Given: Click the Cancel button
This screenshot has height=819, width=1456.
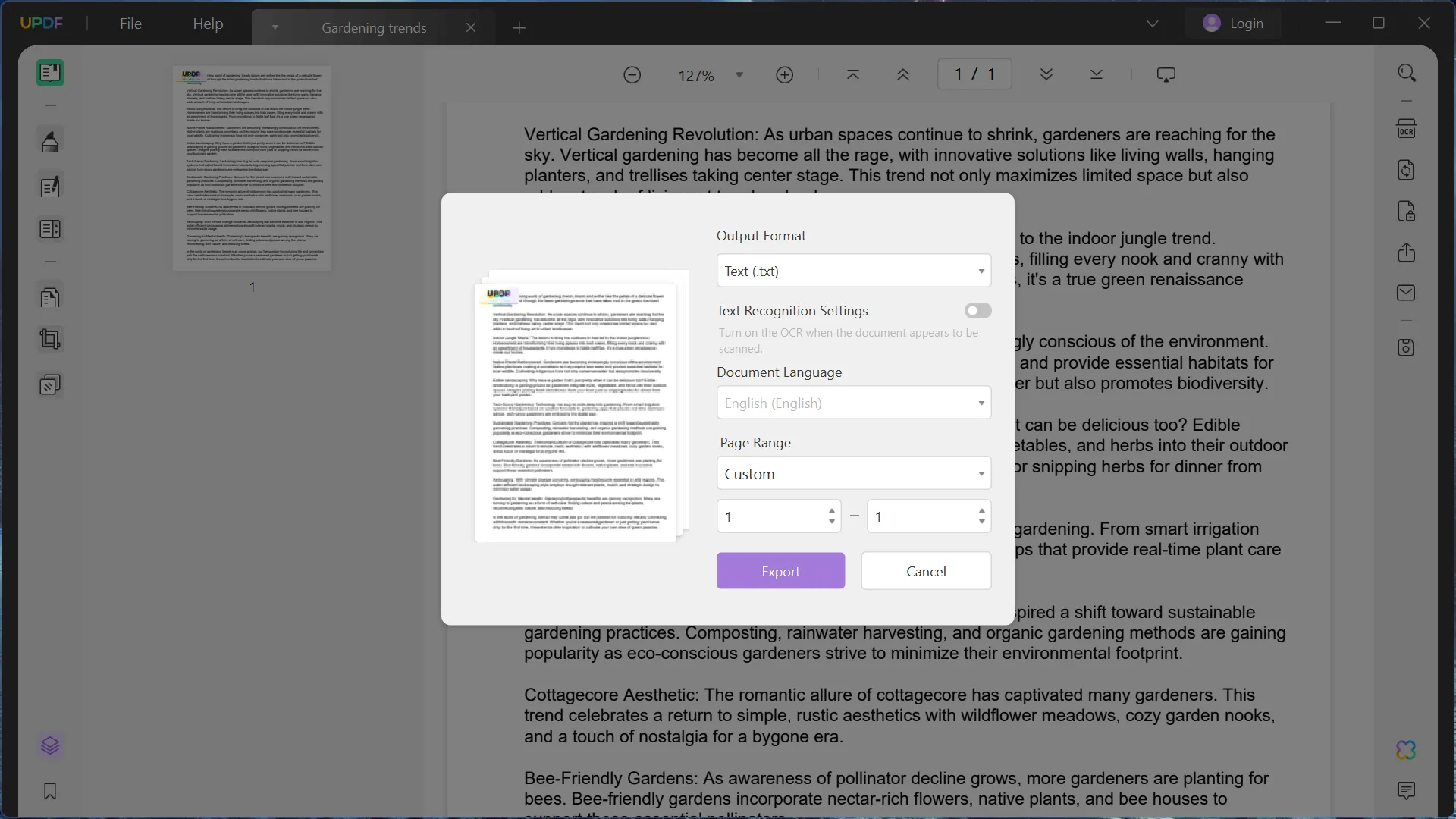Looking at the screenshot, I should click(927, 571).
